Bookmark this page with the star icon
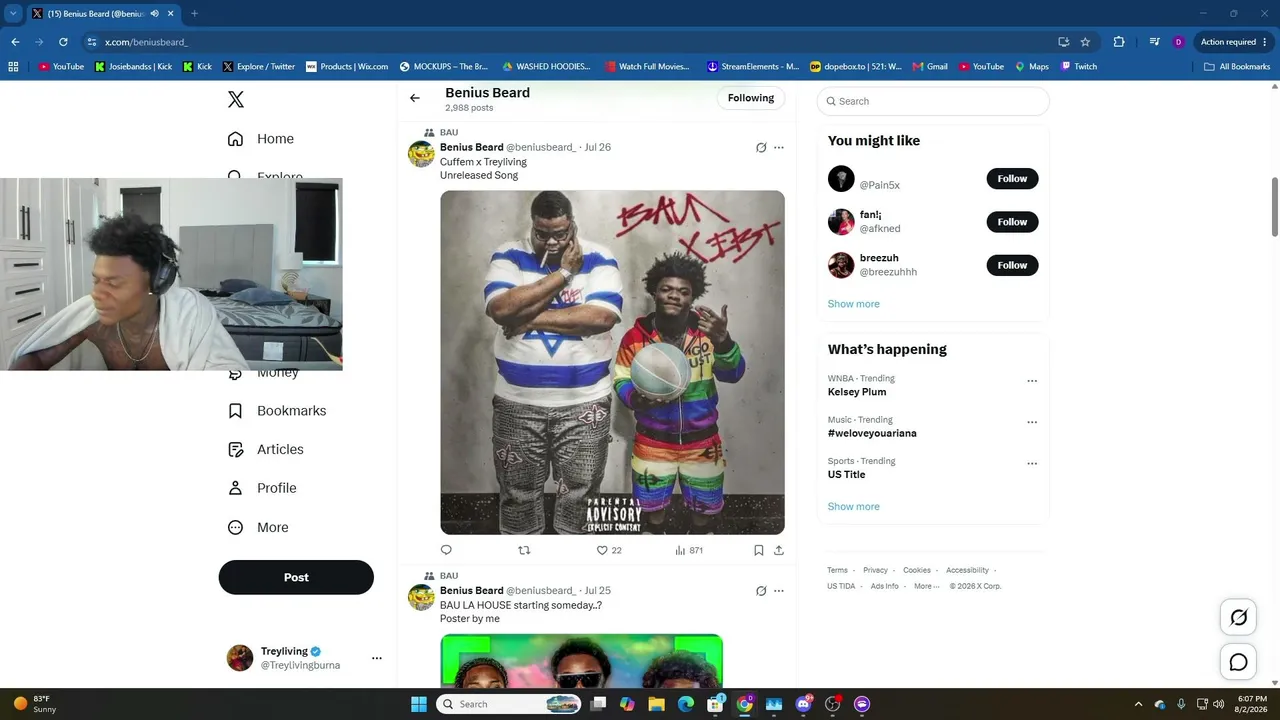 pos(1085,42)
